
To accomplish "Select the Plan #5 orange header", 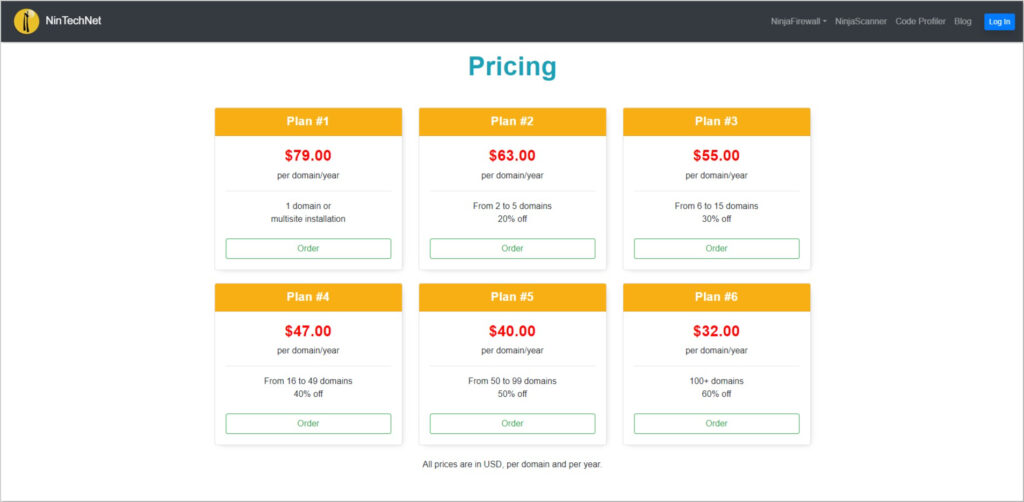I will coord(513,297).
